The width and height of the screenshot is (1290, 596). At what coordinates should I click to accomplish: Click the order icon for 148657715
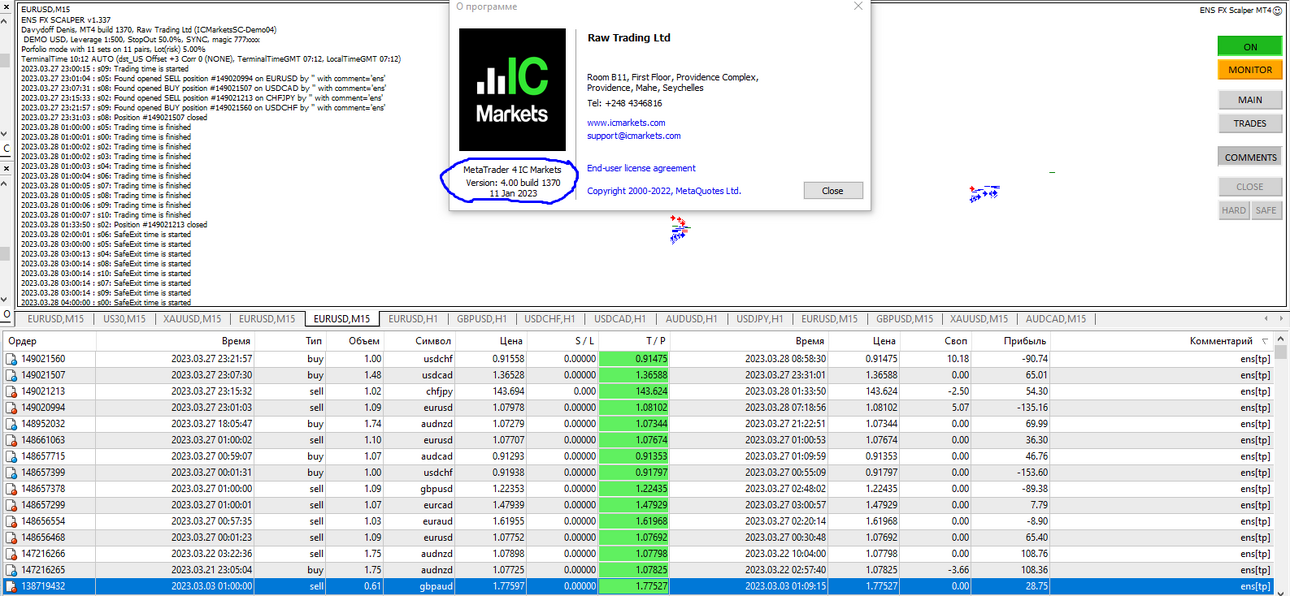[x=12, y=456]
